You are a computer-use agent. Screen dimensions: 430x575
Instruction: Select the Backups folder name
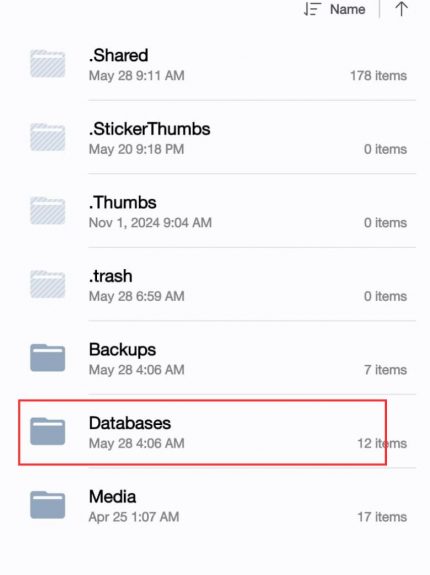point(122,350)
